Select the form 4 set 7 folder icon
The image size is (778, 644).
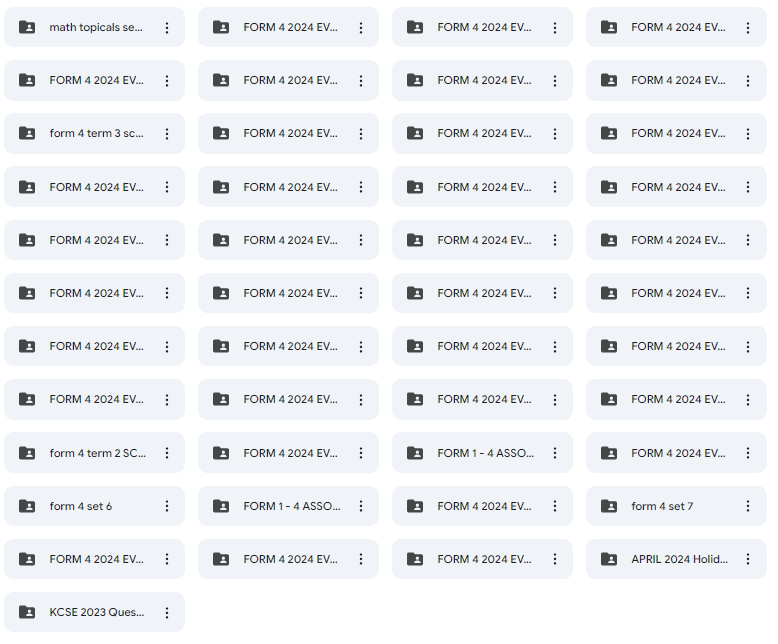pyautogui.click(x=609, y=506)
